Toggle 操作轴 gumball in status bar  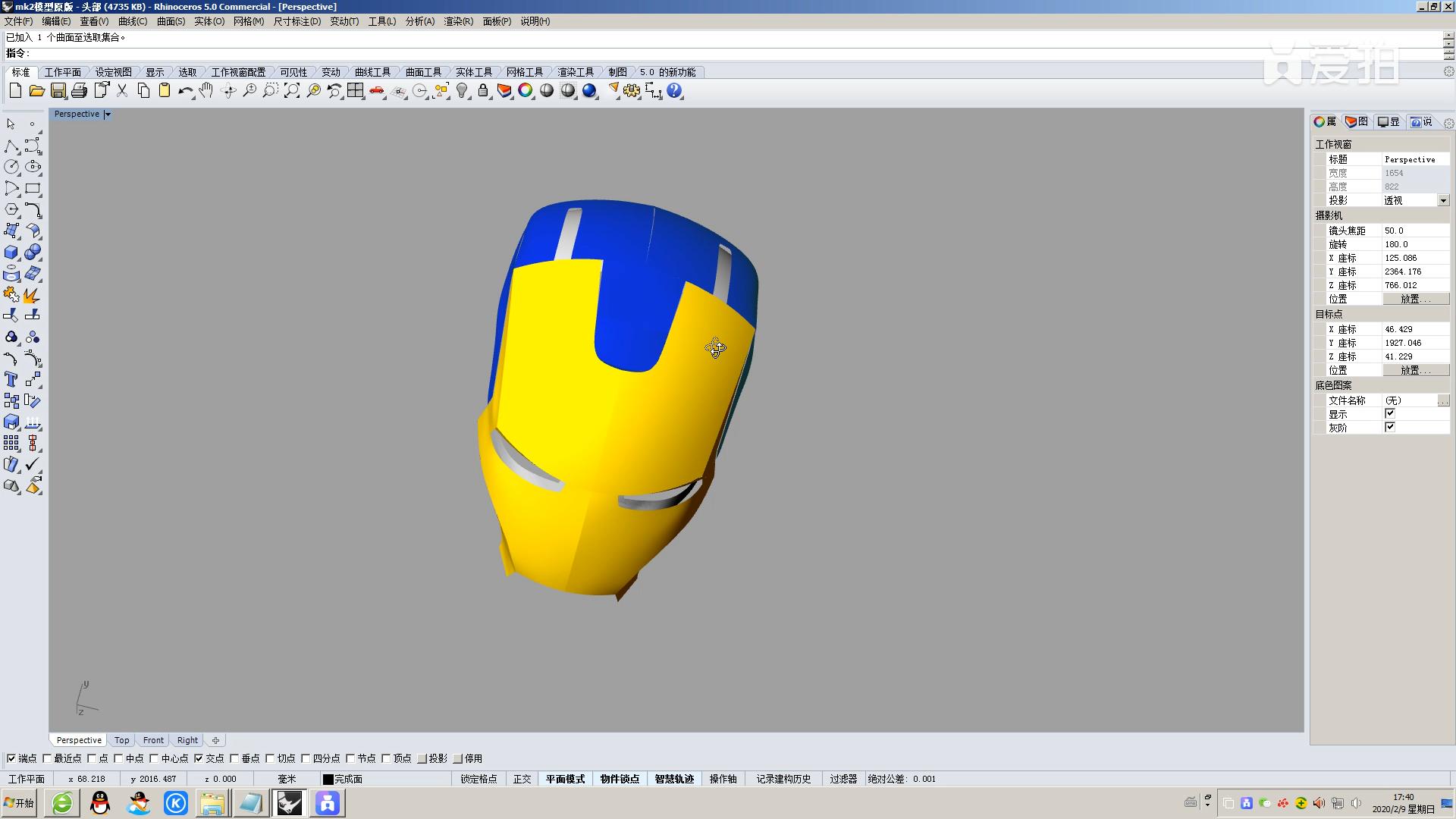click(723, 779)
